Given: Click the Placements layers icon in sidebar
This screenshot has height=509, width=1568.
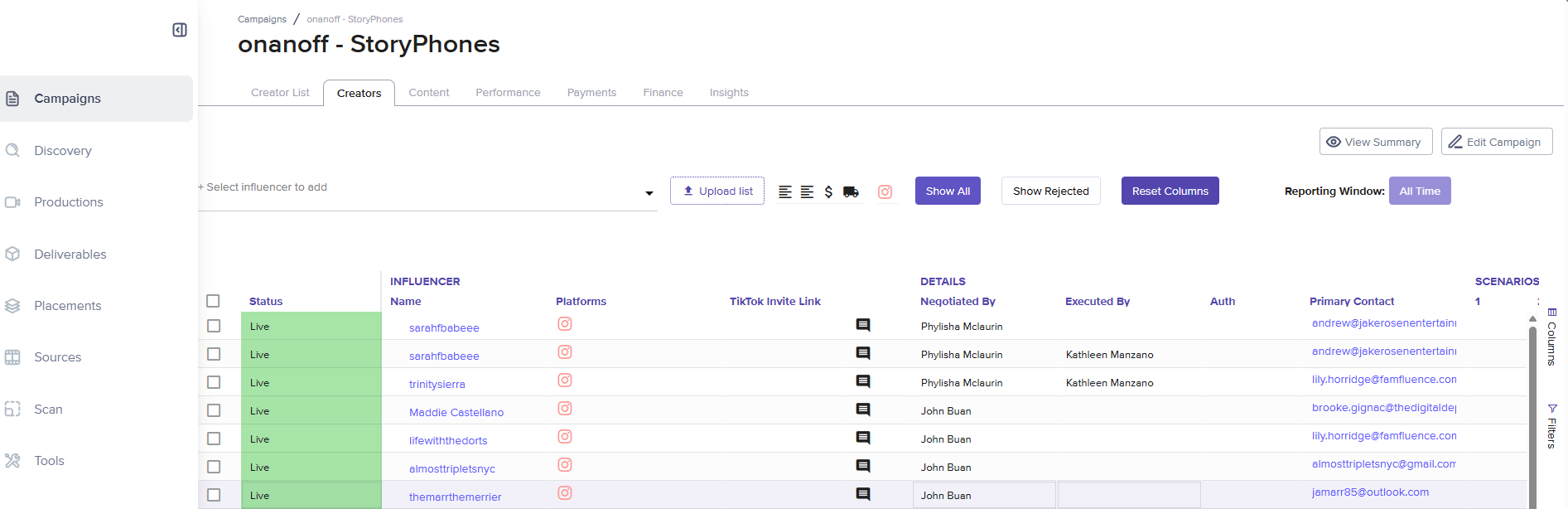Looking at the screenshot, I should 12,306.
